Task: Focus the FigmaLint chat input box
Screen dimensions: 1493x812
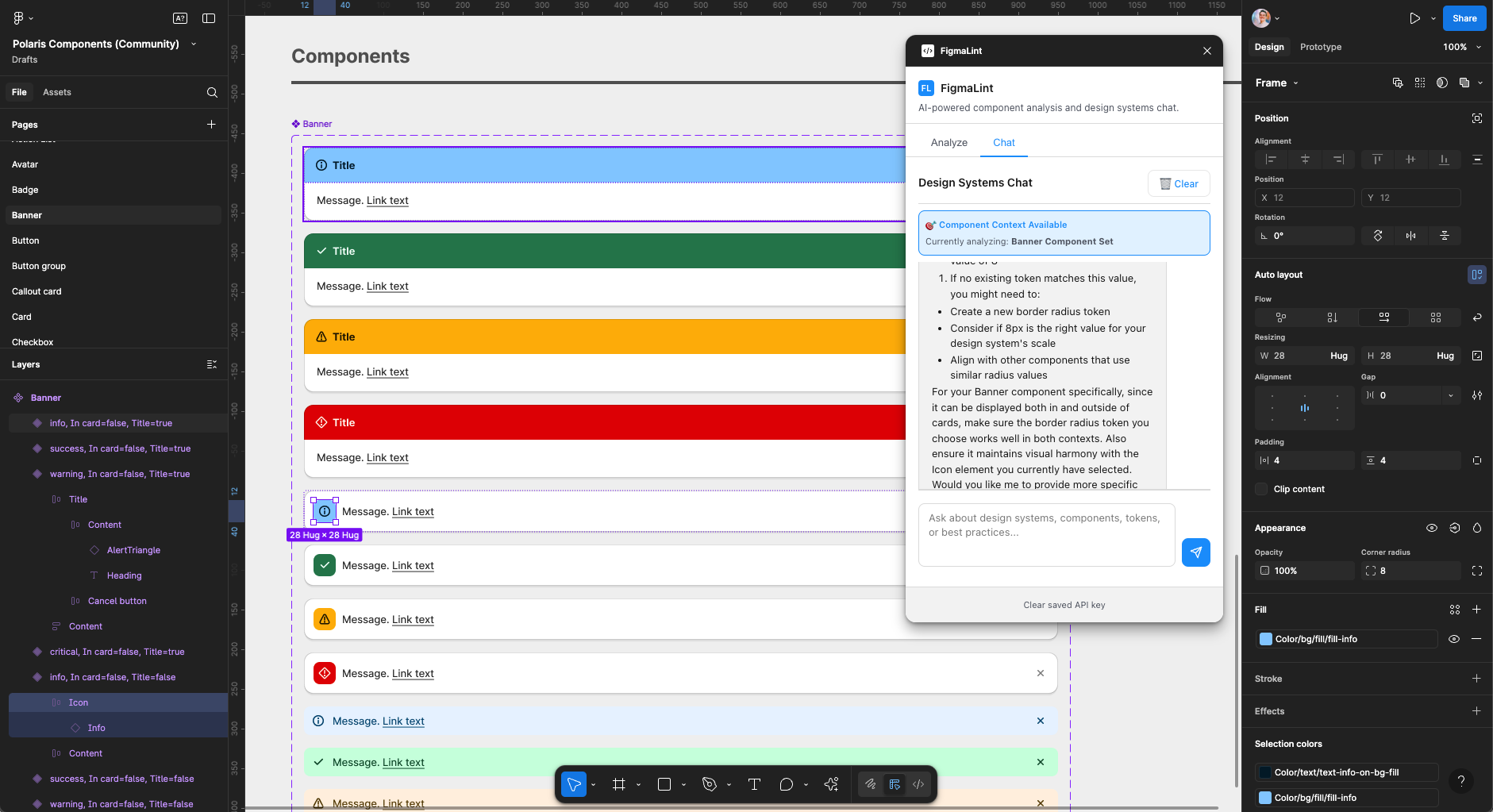Action: tap(1046, 535)
